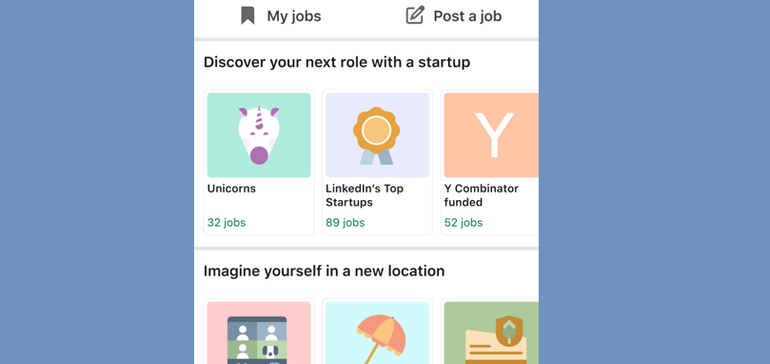This screenshot has width=770, height=364.
Task: Open the My jobs tab label
Action: coord(294,16)
